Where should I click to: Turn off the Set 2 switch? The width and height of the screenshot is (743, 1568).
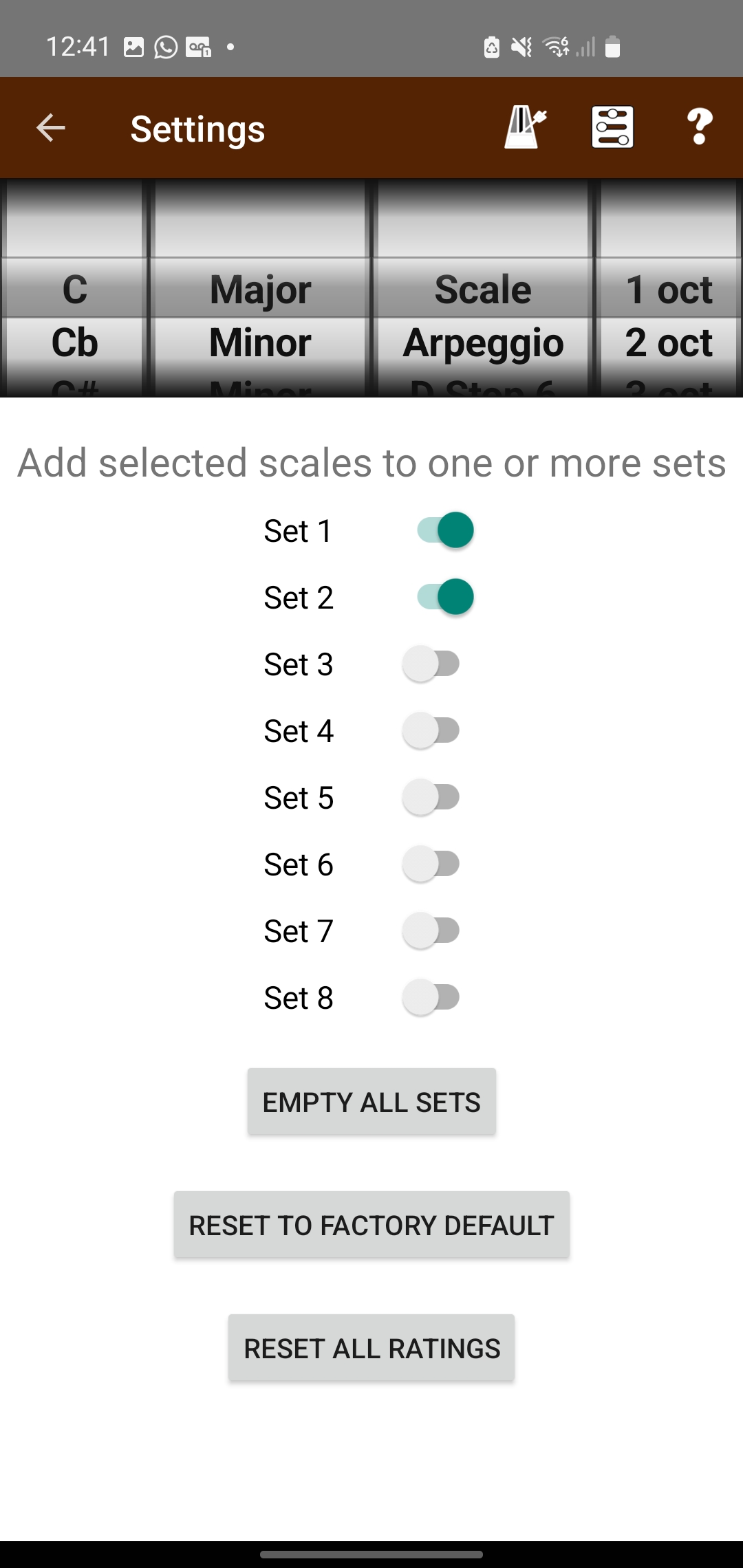(444, 597)
